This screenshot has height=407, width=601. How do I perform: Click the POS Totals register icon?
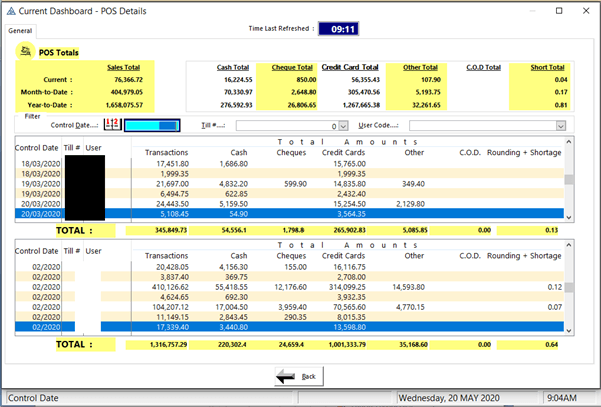pos(26,51)
